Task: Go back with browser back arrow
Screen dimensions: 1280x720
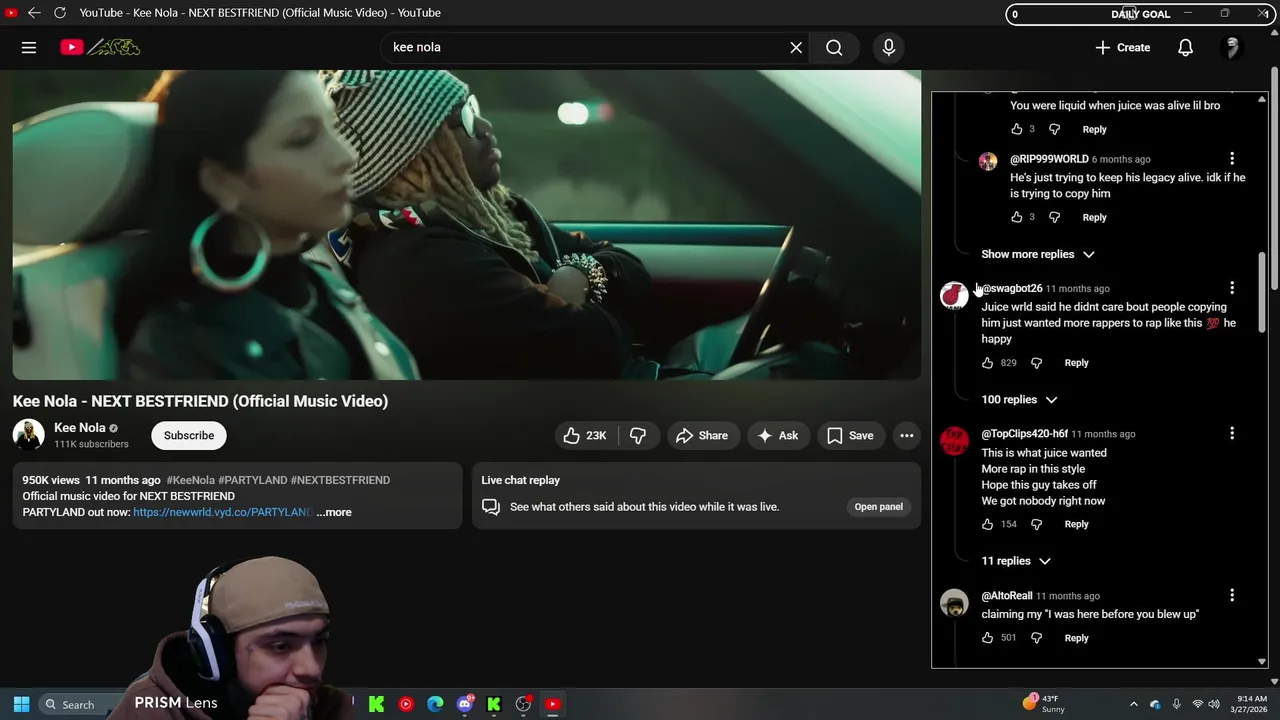Action: click(x=34, y=12)
